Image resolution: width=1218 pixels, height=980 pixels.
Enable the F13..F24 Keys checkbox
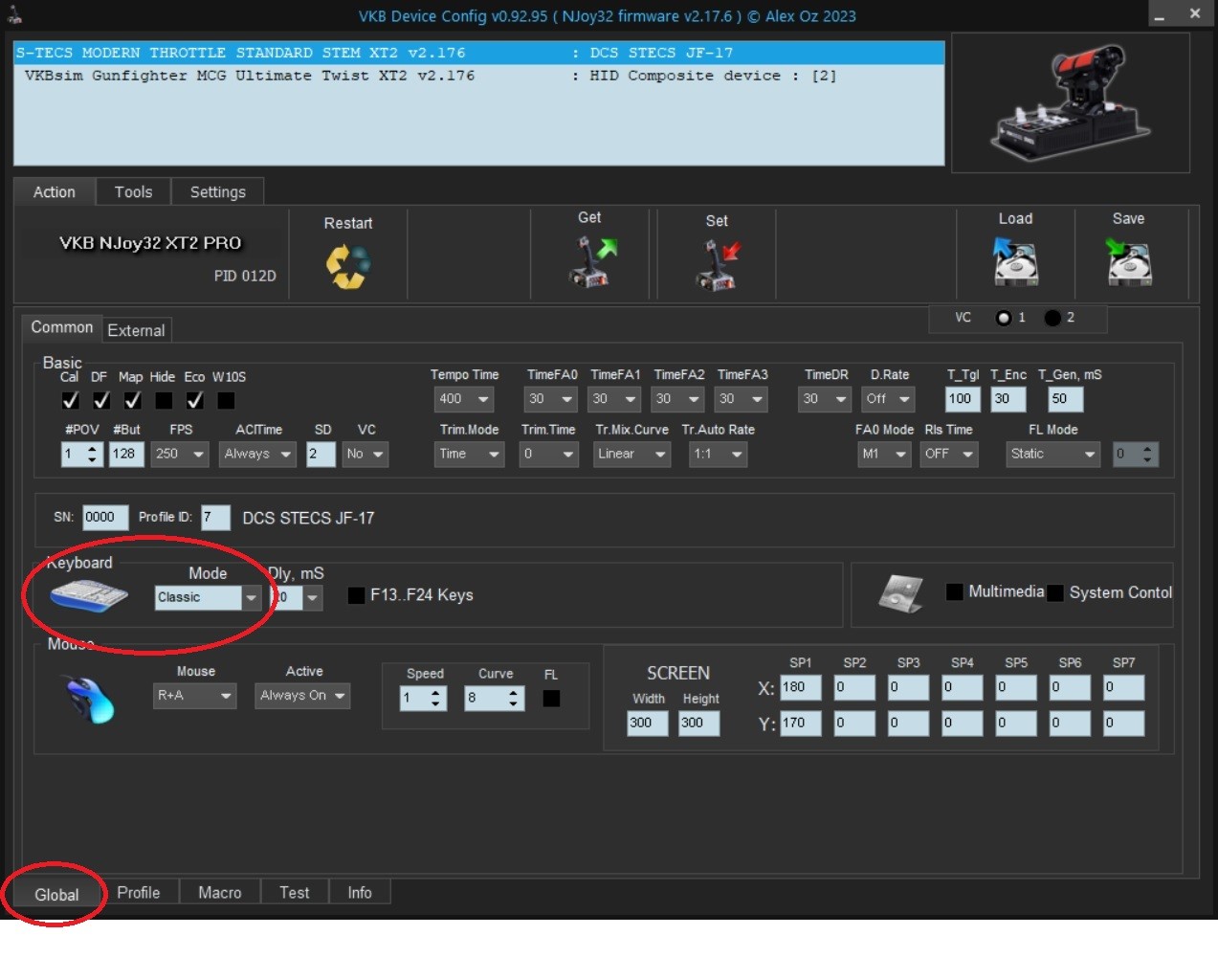pyautogui.click(x=356, y=595)
